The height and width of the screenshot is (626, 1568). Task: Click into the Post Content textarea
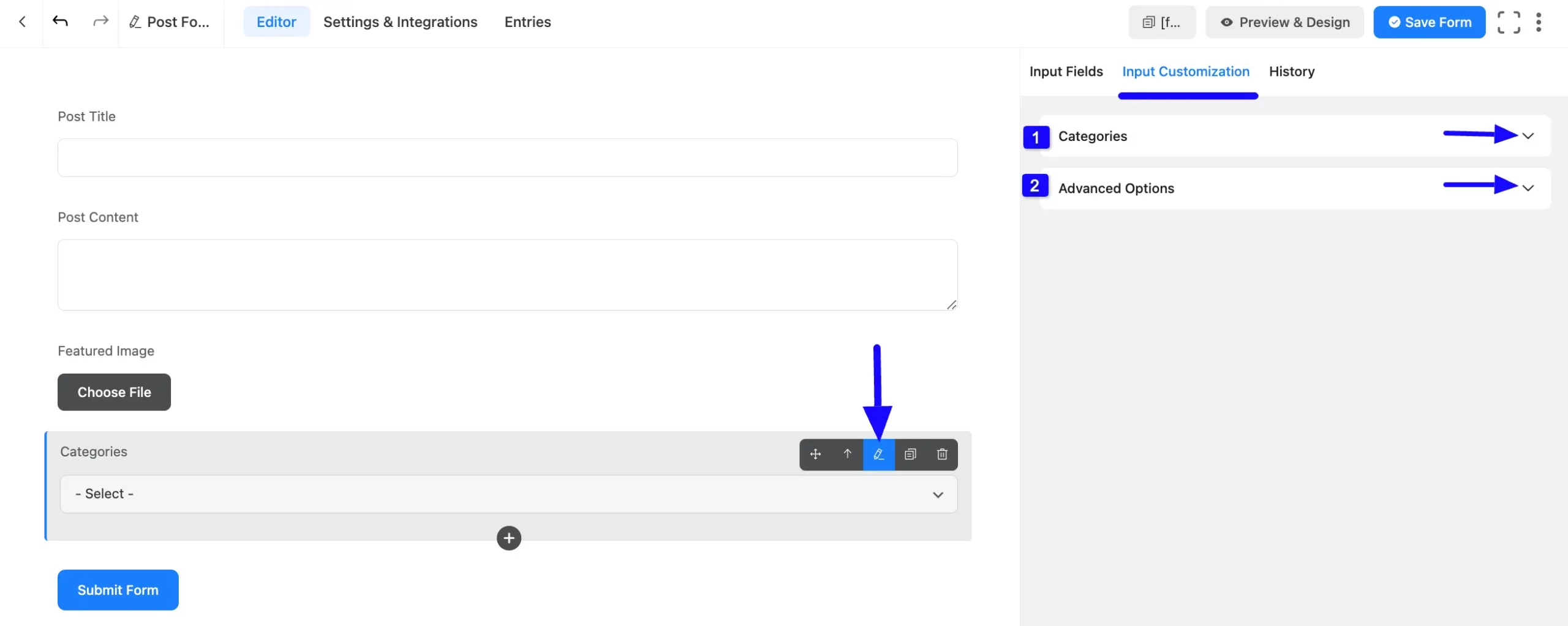click(x=507, y=274)
